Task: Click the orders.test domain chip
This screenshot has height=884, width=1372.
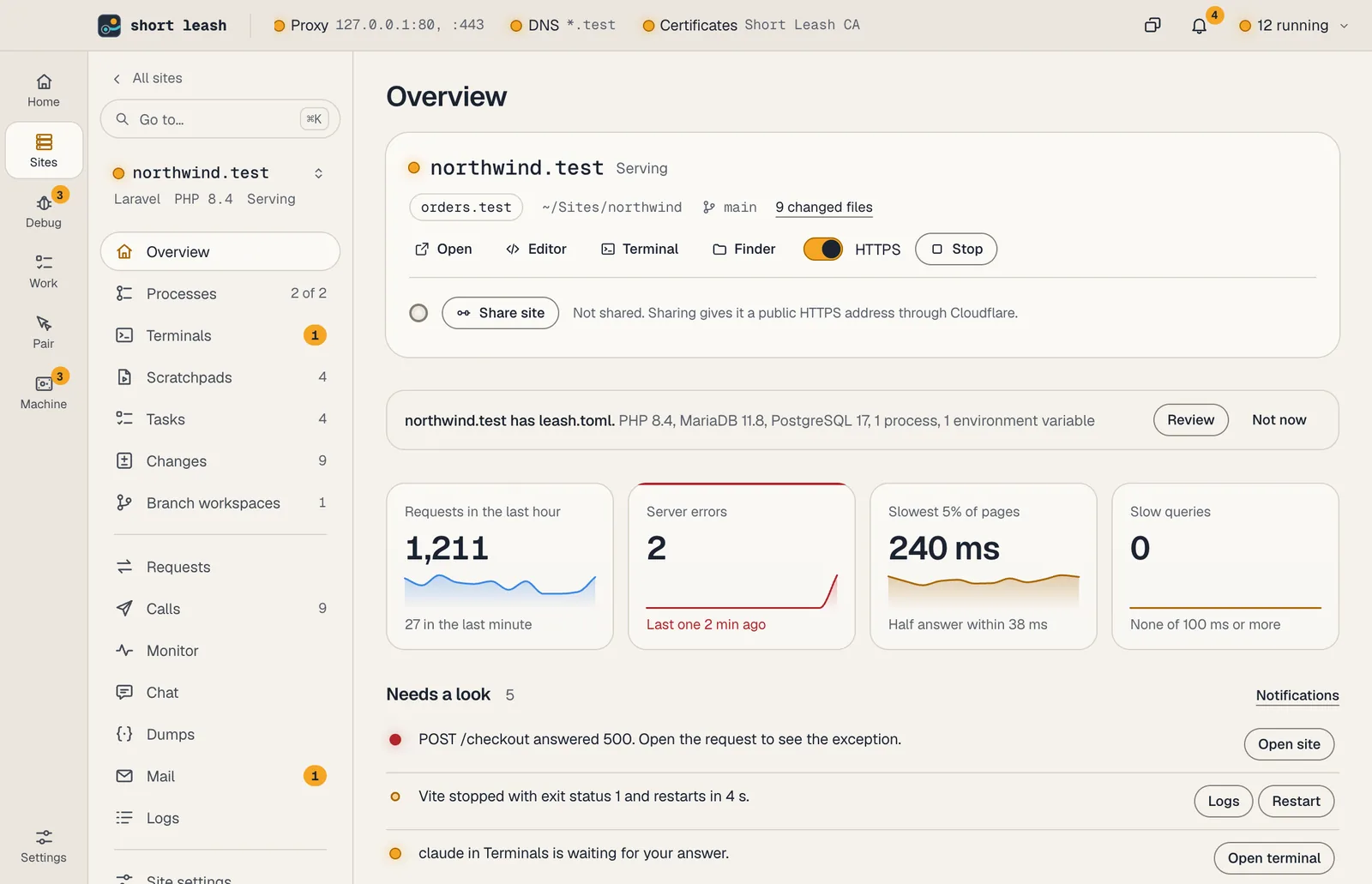Action: 466,207
